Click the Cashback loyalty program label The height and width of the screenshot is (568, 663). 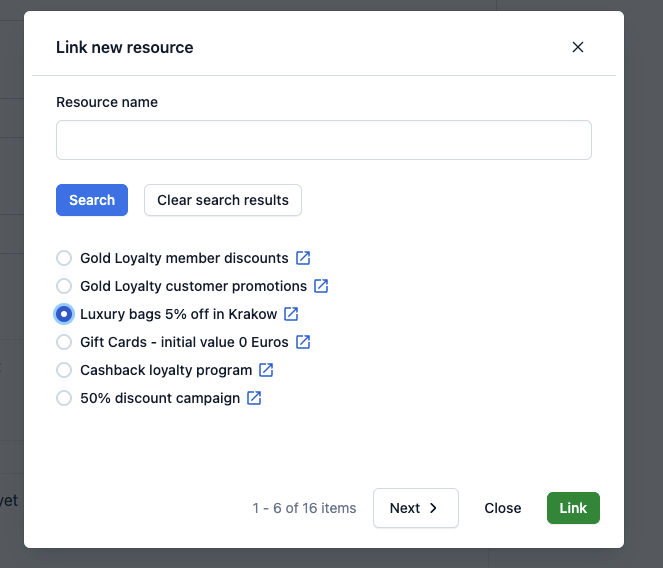point(166,370)
